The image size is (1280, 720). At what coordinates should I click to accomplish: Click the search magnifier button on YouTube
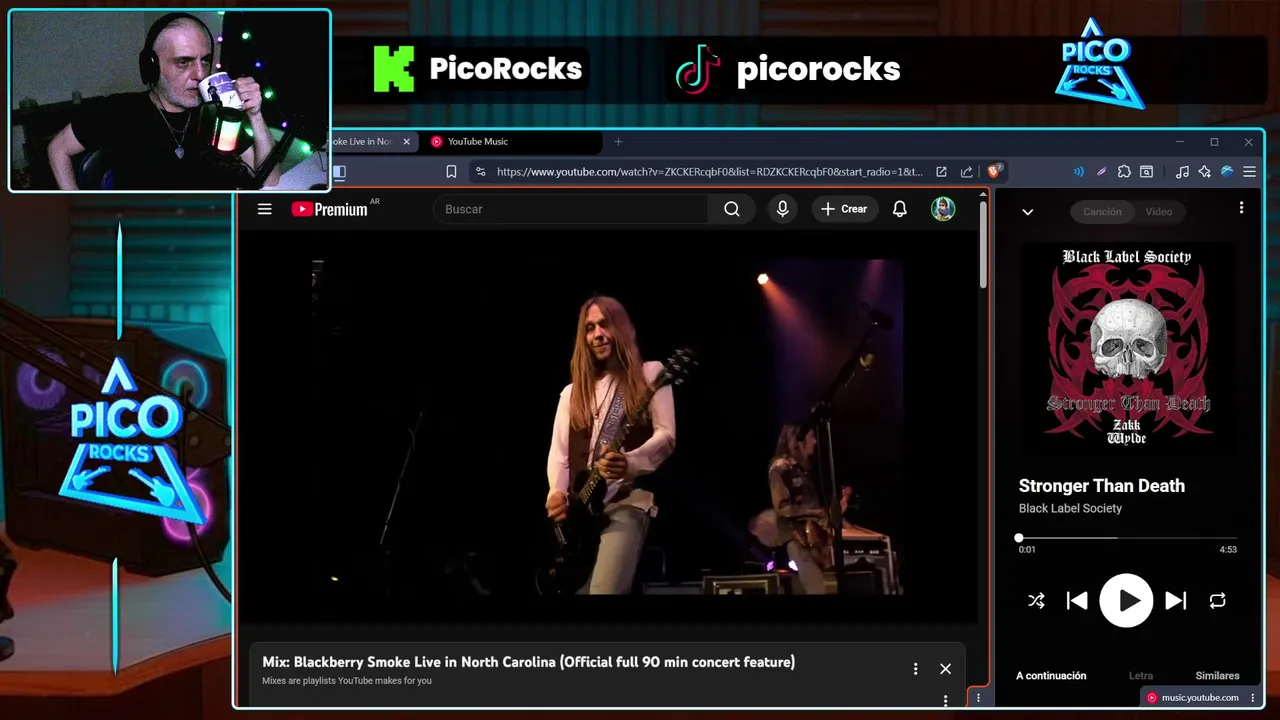pos(732,209)
